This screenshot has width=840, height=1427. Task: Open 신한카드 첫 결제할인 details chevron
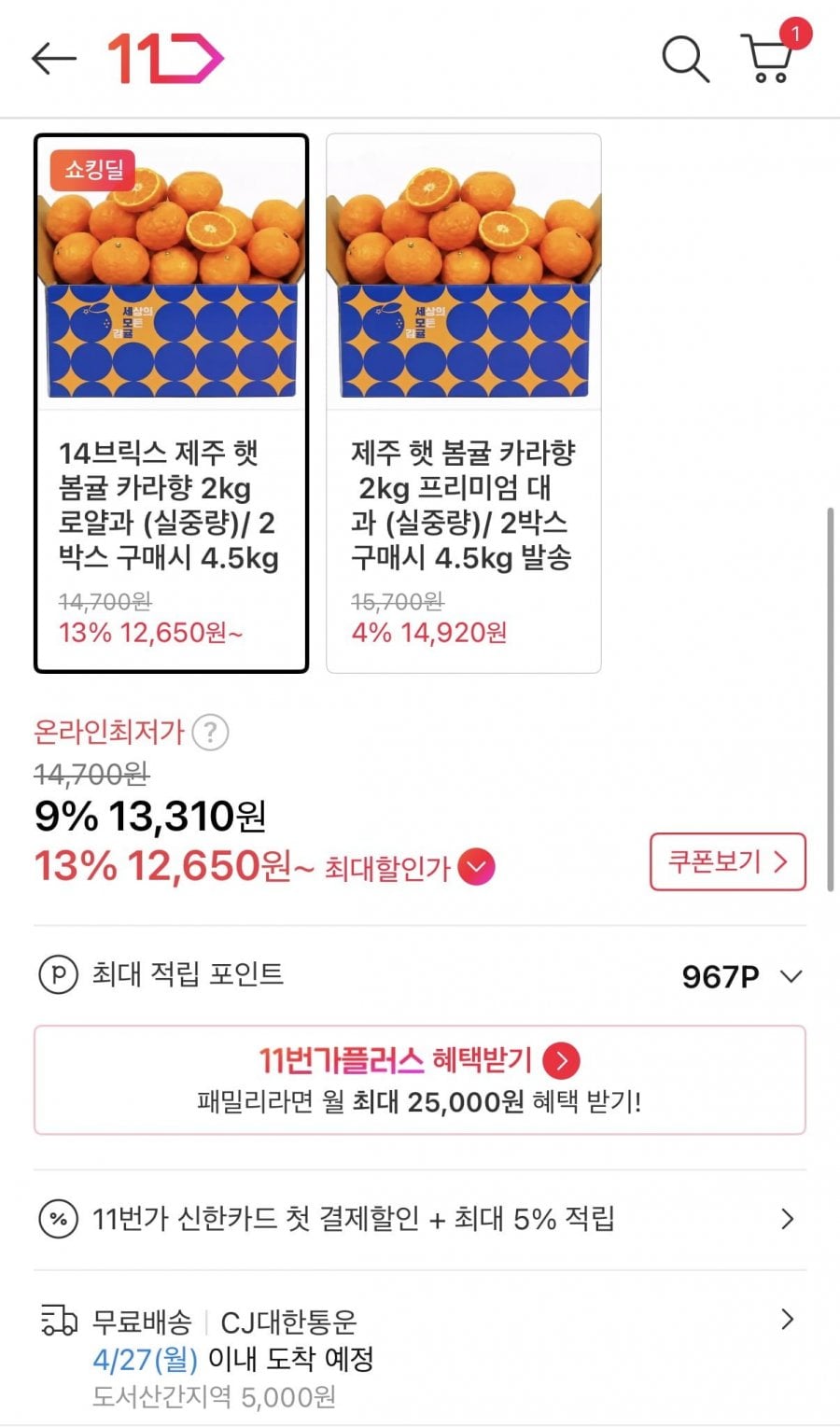point(787,1219)
